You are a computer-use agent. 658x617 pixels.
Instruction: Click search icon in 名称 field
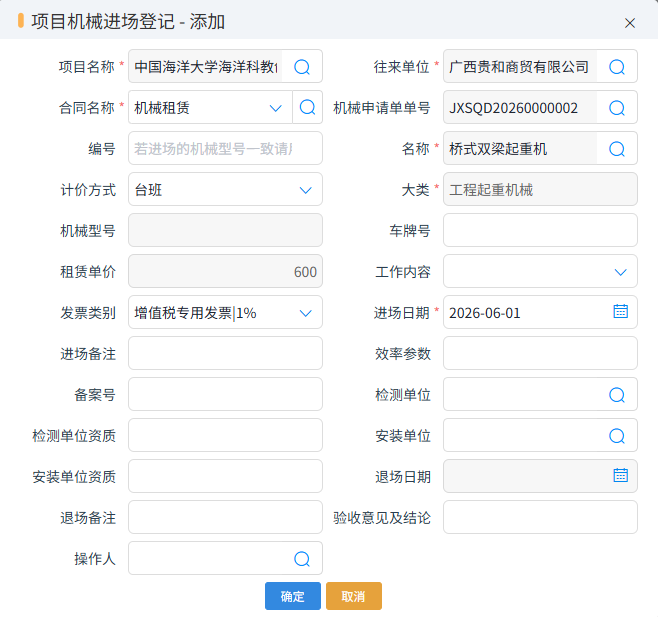[617, 149]
